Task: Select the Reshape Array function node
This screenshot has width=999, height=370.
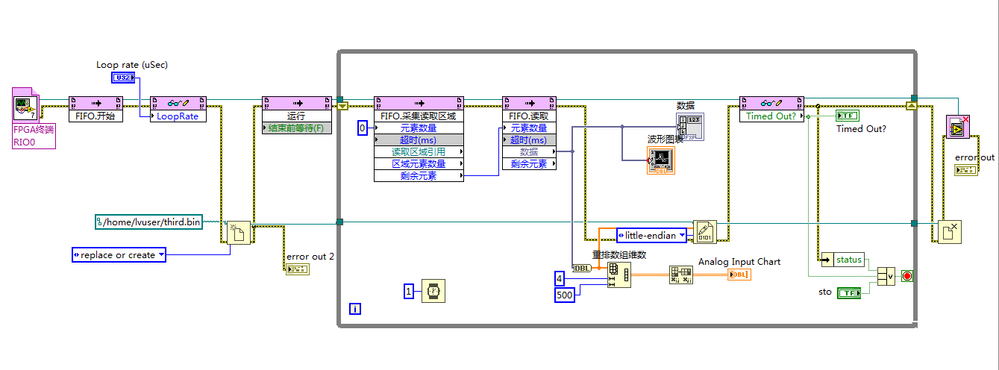Action: pos(619,274)
